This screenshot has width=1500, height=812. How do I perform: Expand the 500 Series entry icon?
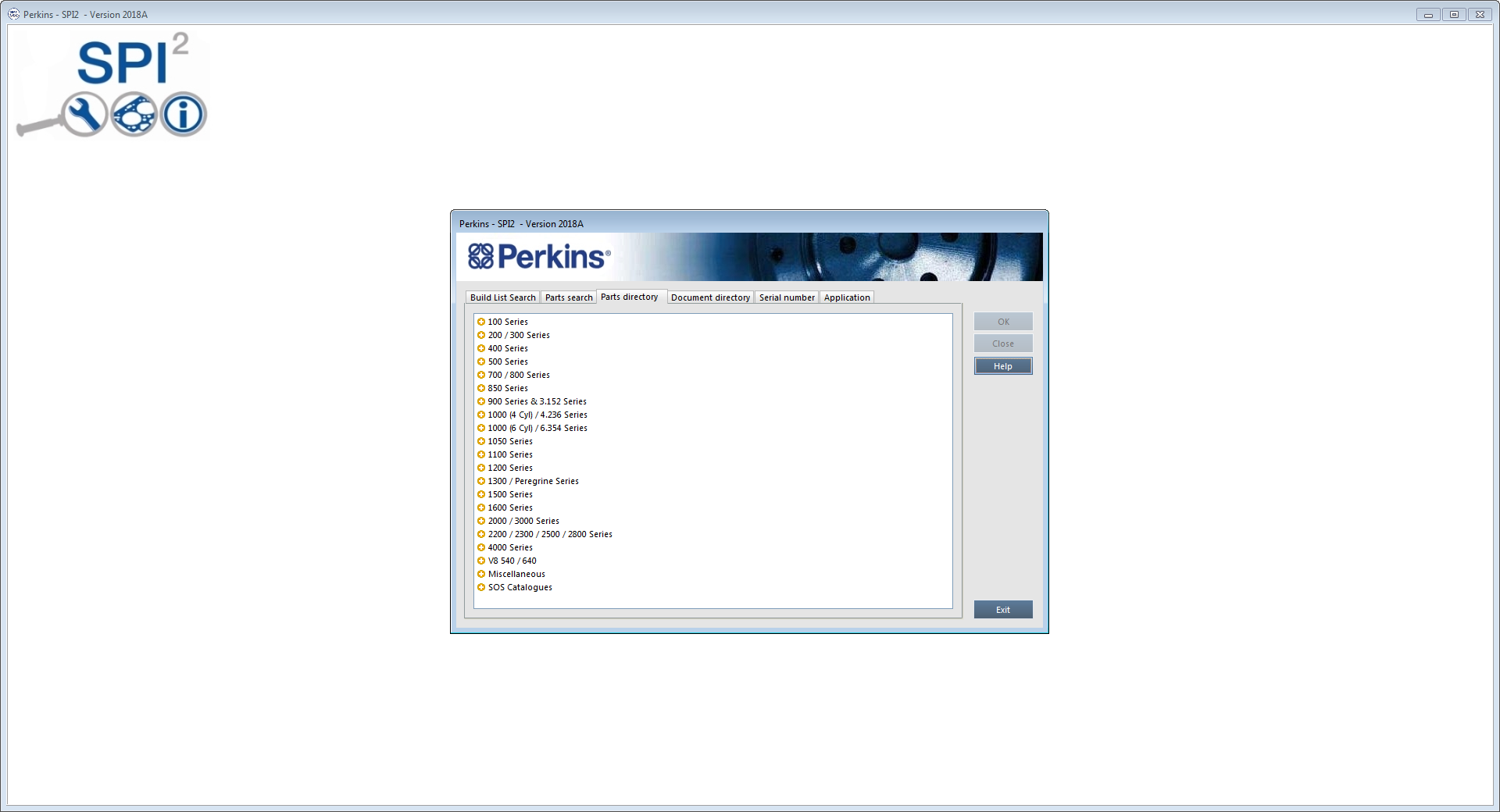pos(481,361)
